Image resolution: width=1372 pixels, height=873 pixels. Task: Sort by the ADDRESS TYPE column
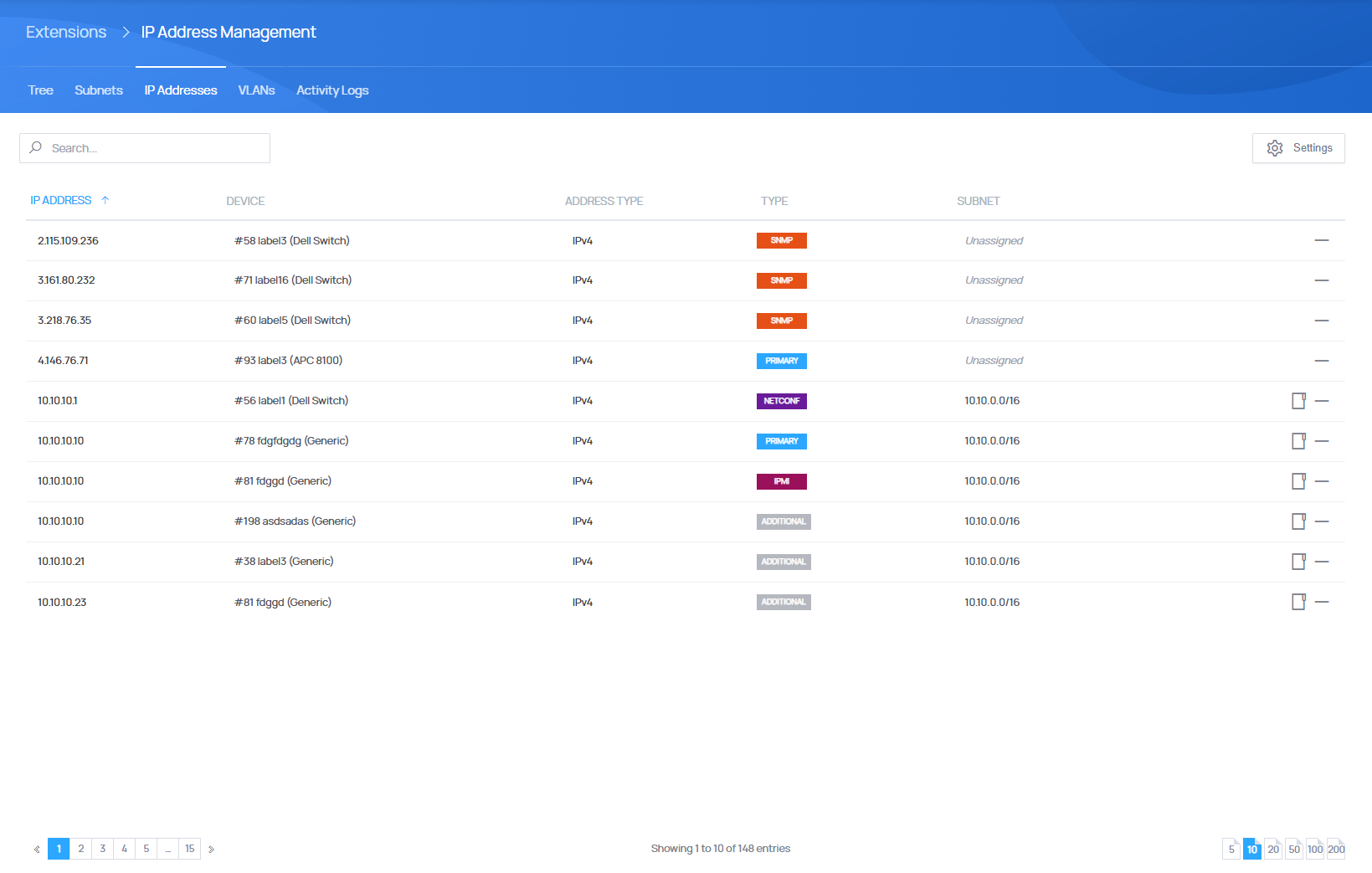coord(604,201)
